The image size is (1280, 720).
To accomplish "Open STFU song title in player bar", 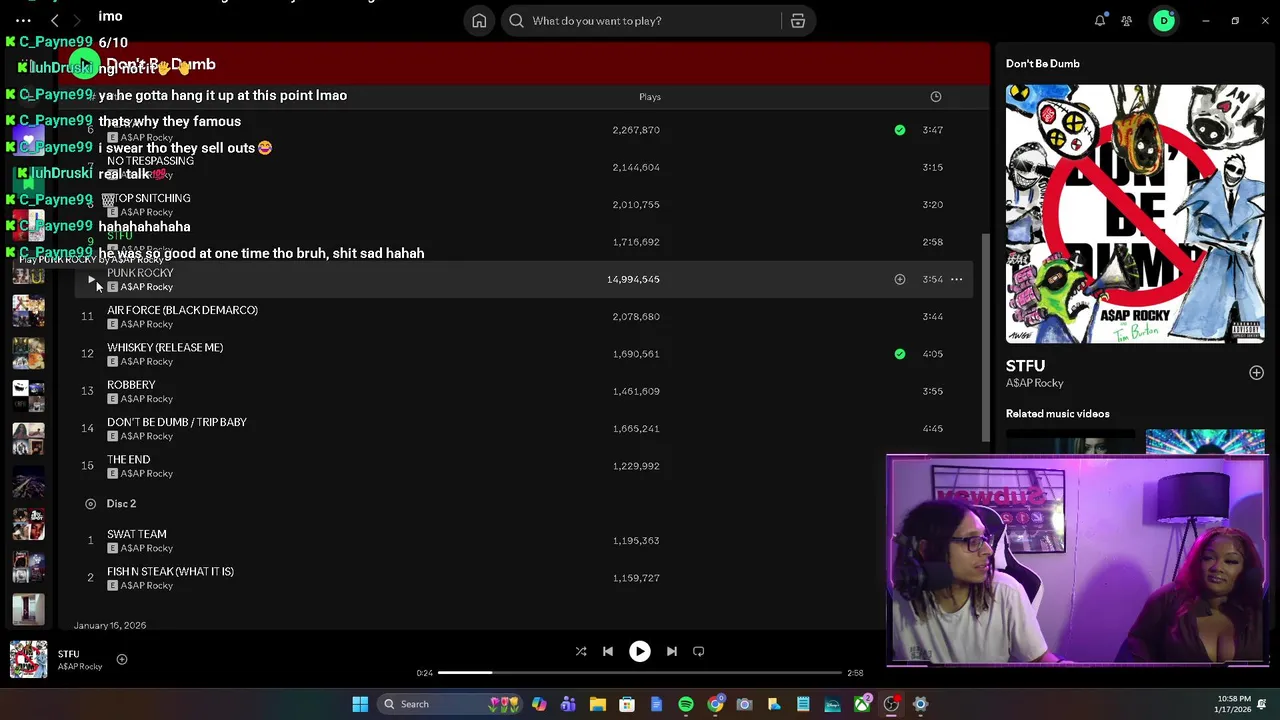I will 68,654.
